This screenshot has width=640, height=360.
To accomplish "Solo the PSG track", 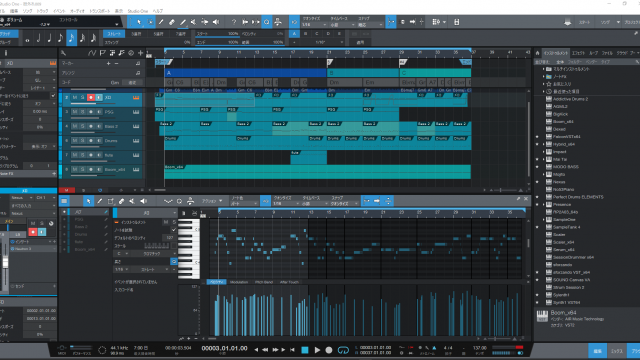I will click(82, 112).
